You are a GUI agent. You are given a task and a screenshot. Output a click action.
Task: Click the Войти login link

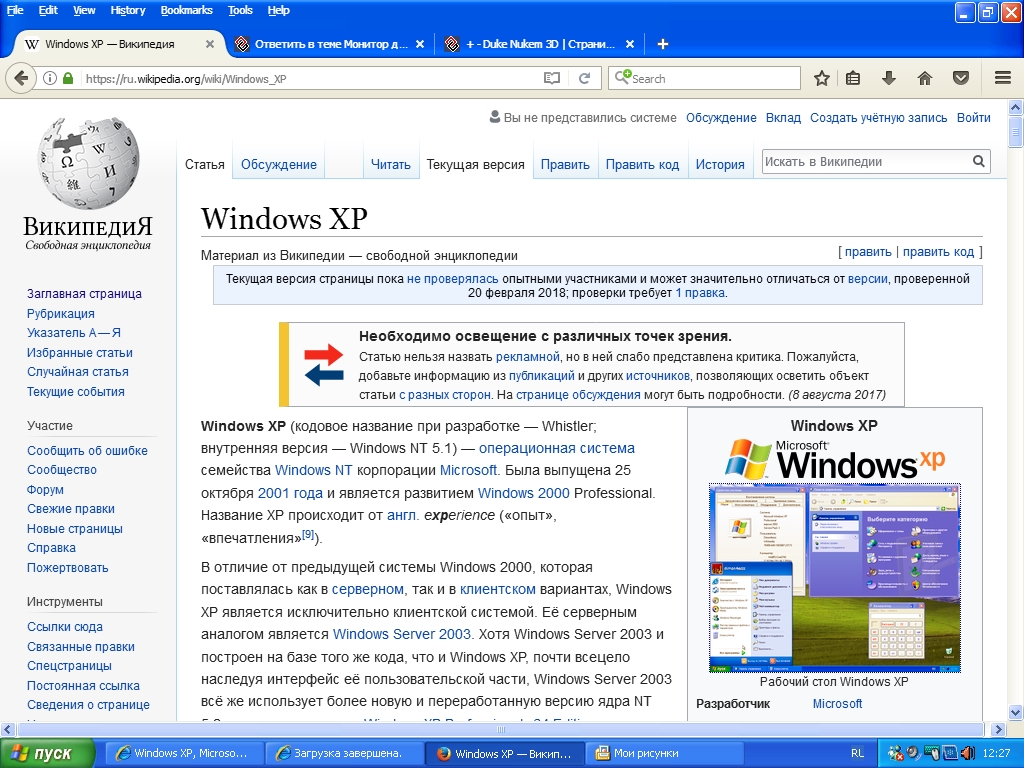tap(973, 118)
